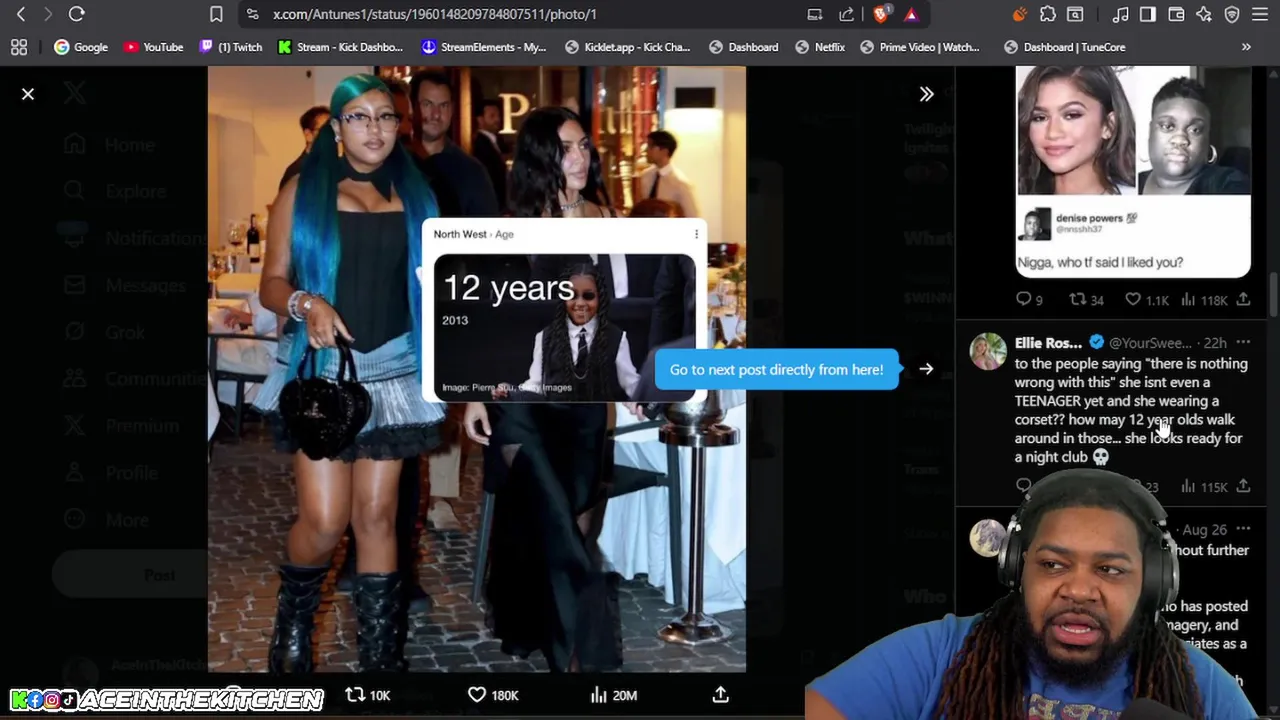The width and height of the screenshot is (1280, 720).
Task: Reply to denise powers meme post (9)
Action: tap(1029, 299)
